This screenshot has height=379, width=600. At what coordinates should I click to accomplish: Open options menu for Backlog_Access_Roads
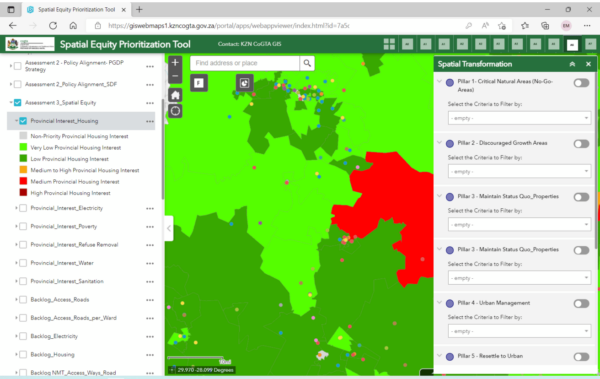tap(150, 300)
